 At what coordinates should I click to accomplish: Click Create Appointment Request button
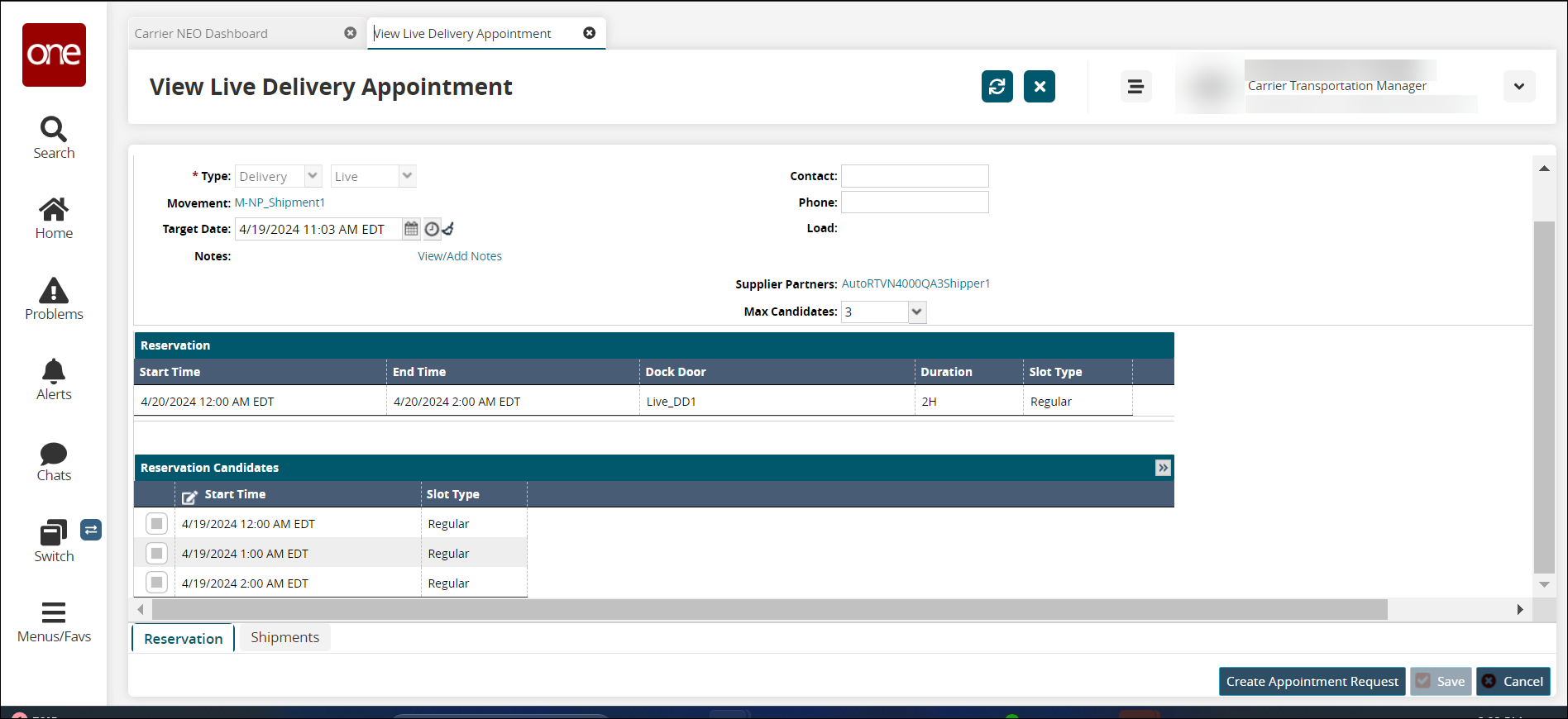[x=1312, y=681]
